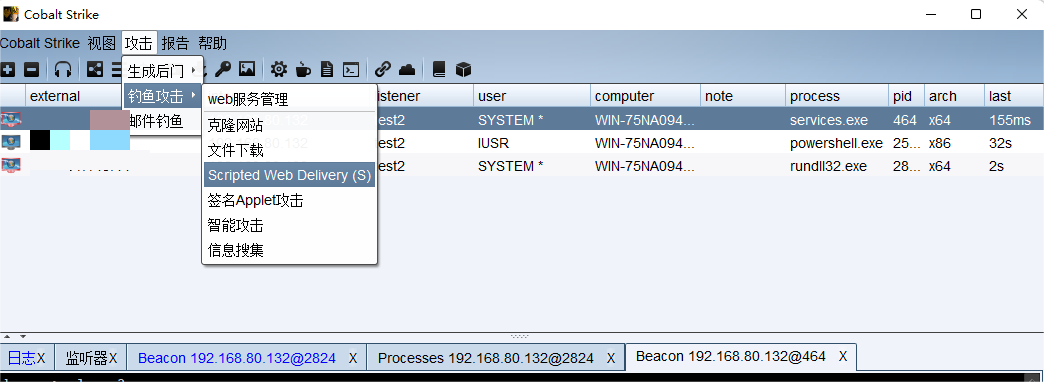Screen dimensions: 1044x382
Task: Select 文件下载 menu entry
Action: 290,150
